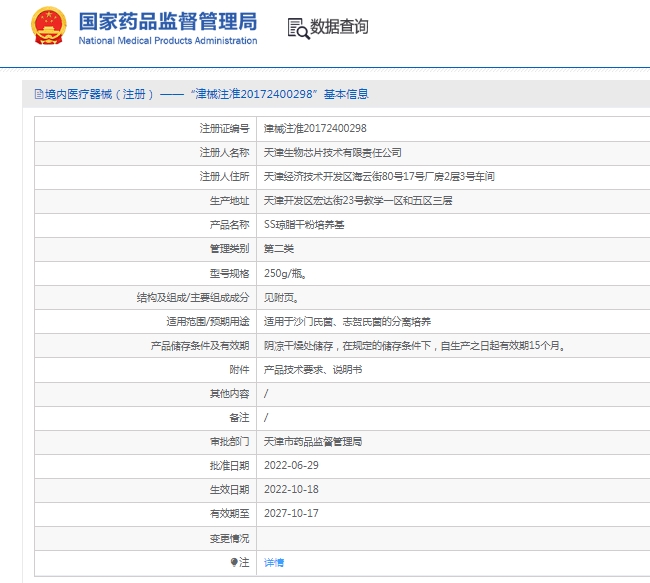The height and width of the screenshot is (583, 650).
Task: Open the 数据查询 search icon
Action: point(298,29)
